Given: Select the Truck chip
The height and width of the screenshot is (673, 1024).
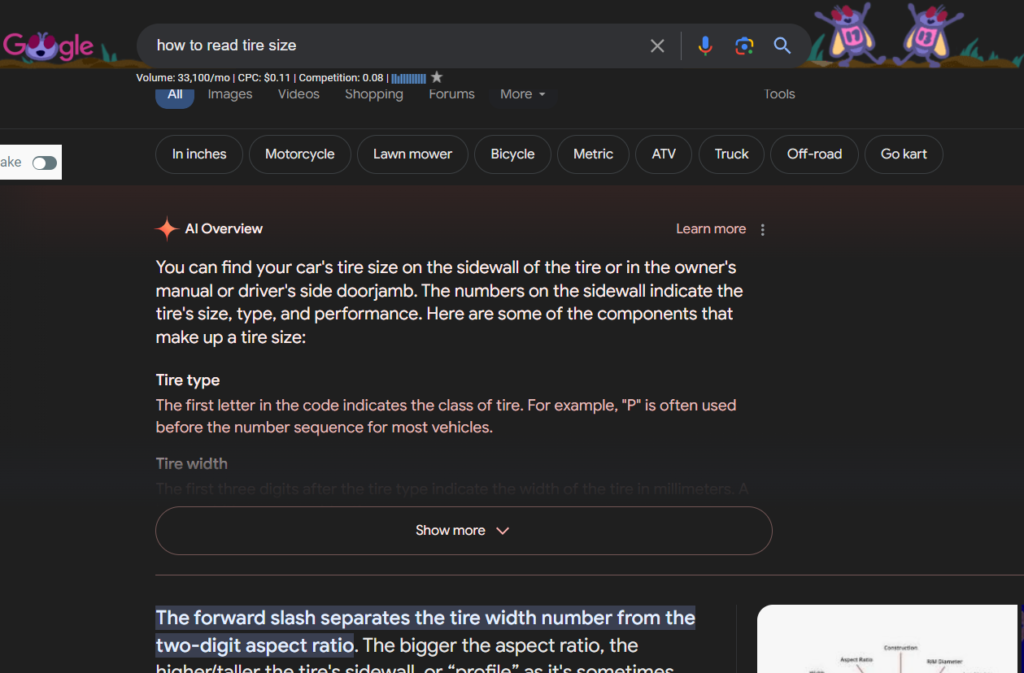Looking at the screenshot, I should (x=731, y=154).
